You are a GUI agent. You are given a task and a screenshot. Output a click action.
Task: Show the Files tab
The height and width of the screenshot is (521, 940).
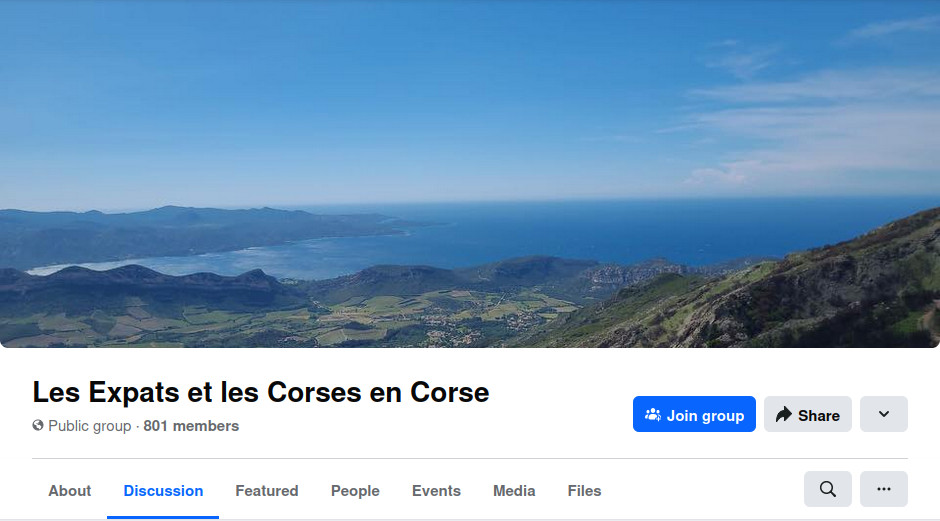point(584,490)
